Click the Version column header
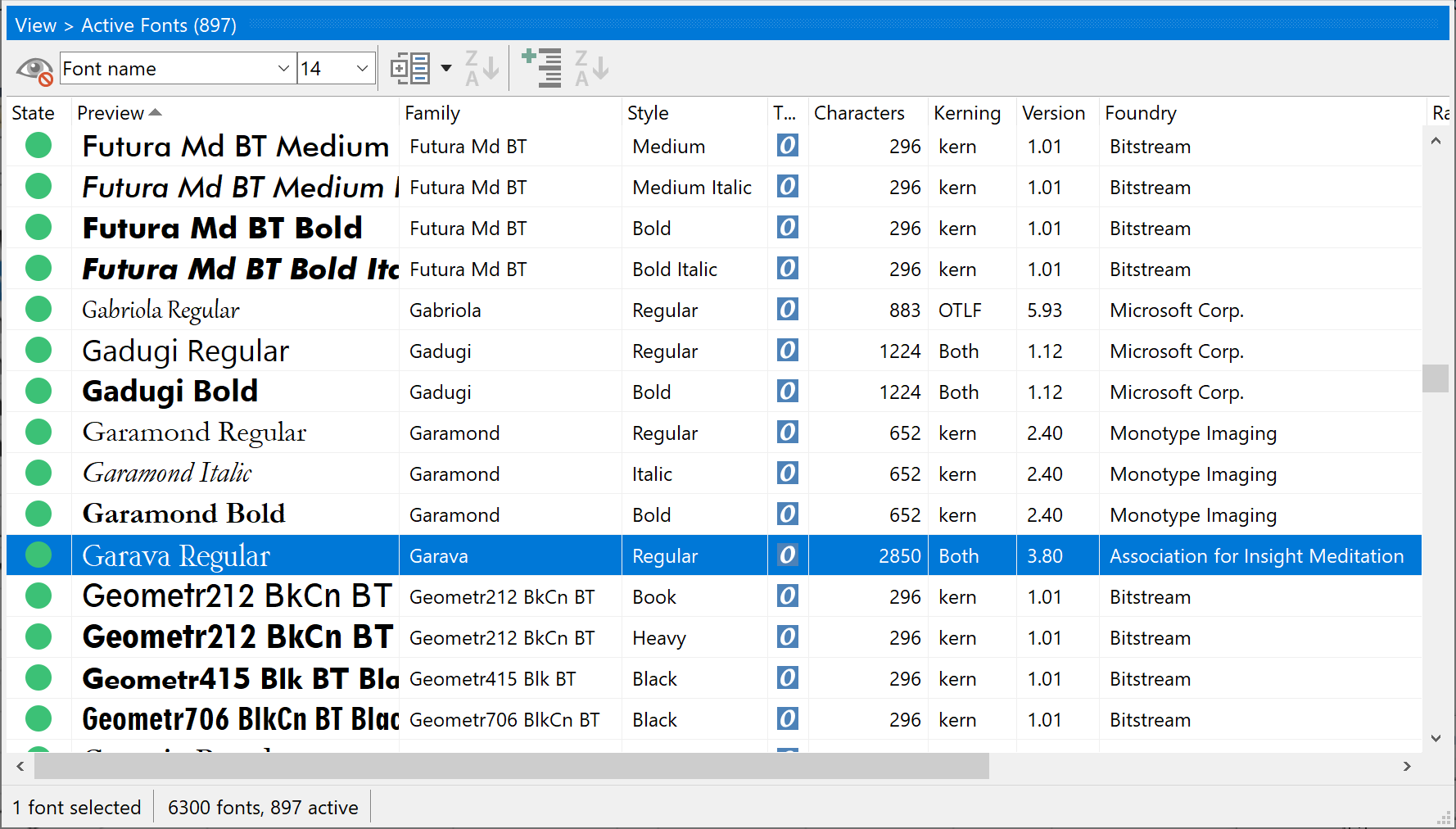1456x829 pixels. pos(1057,113)
